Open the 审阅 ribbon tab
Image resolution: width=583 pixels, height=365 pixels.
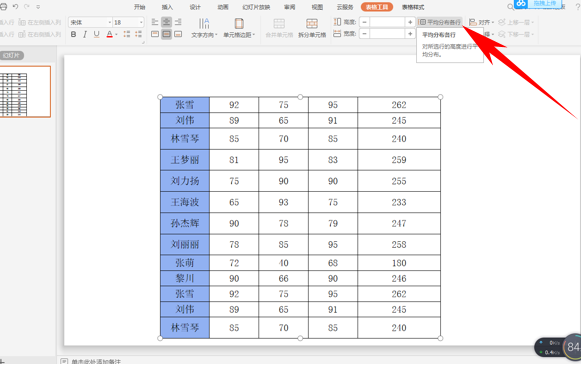click(x=290, y=7)
